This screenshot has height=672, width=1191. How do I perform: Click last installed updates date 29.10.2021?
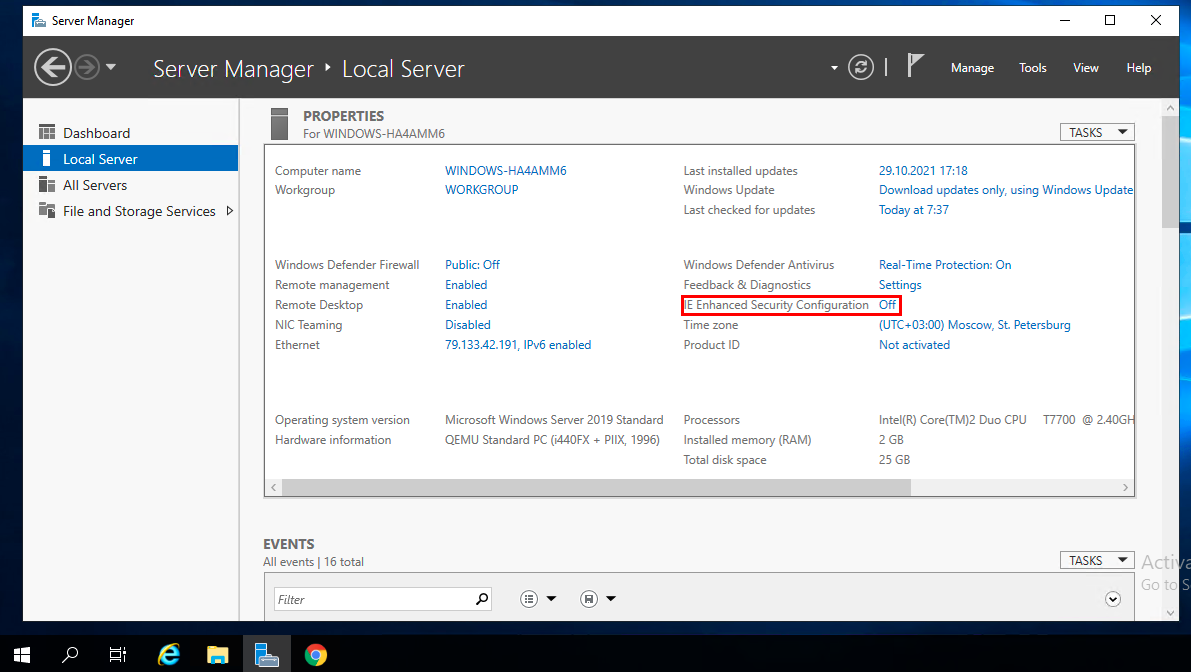[x=923, y=171]
